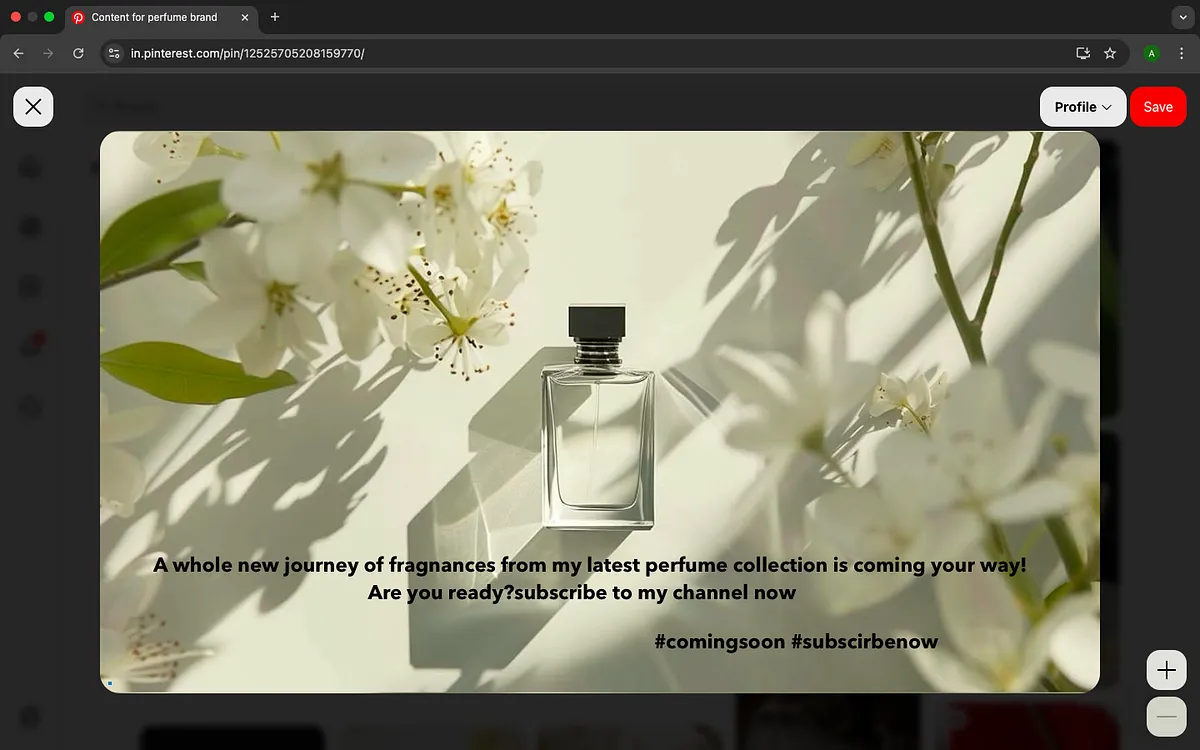This screenshot has height=750, width=1200.
Task: Zoom out of the pin image
Action: click(x=1166, y=717)
